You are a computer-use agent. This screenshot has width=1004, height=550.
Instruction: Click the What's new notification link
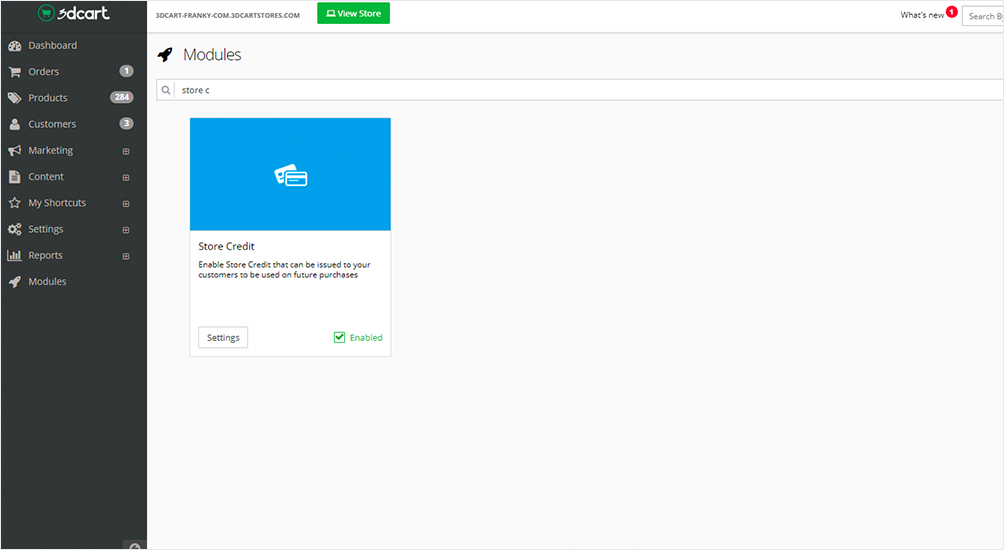pos(922,15)
